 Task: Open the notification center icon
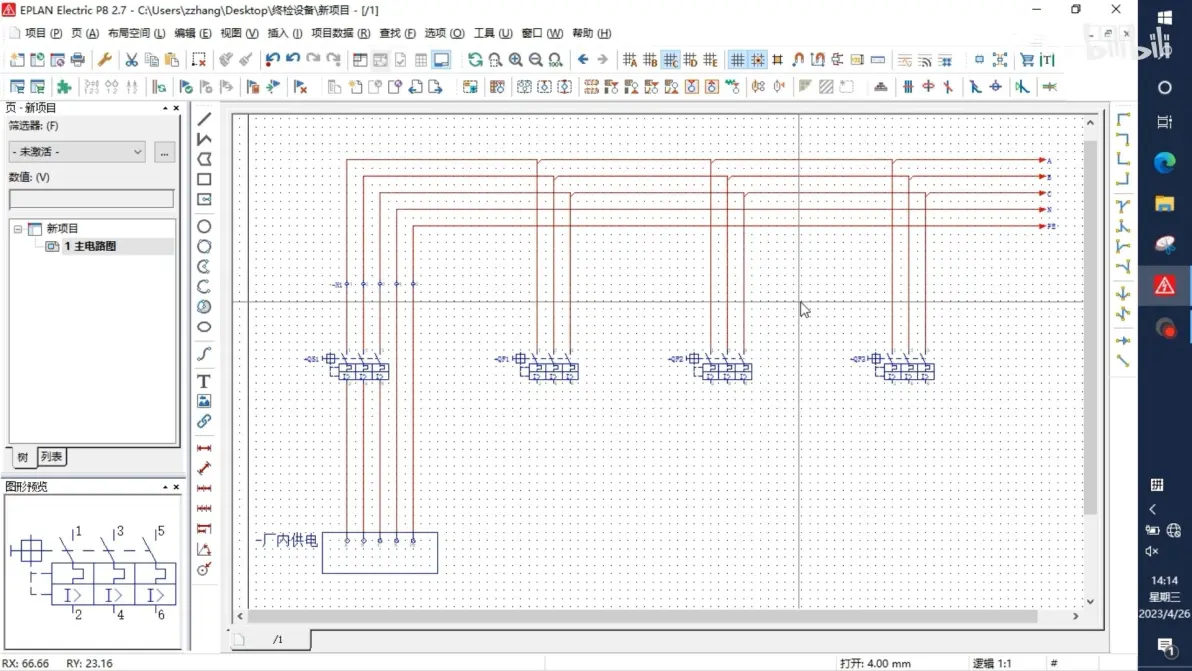pyautogui.click(x=1165, y=646)
